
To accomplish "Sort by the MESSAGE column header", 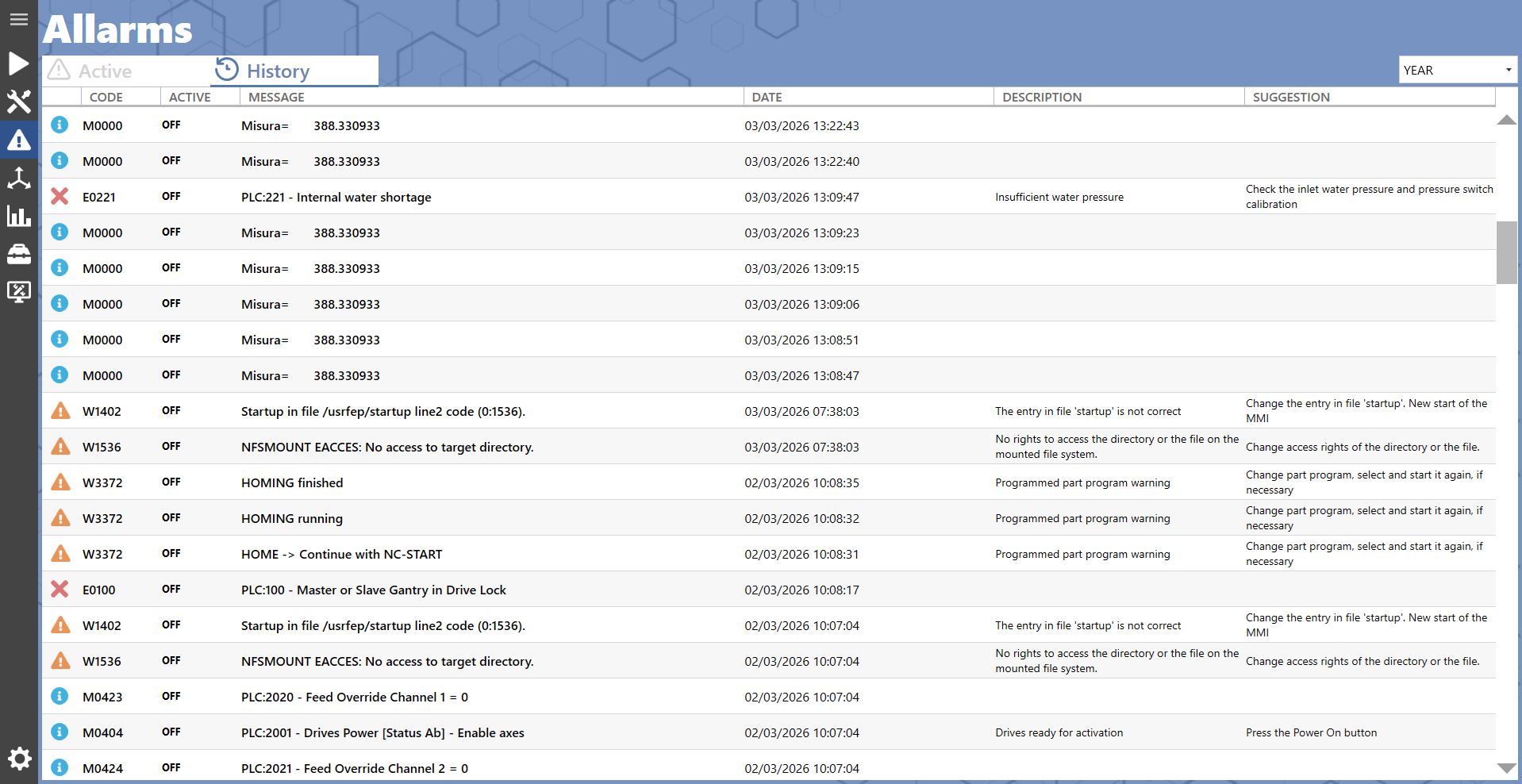I will (x=492, y=97).
